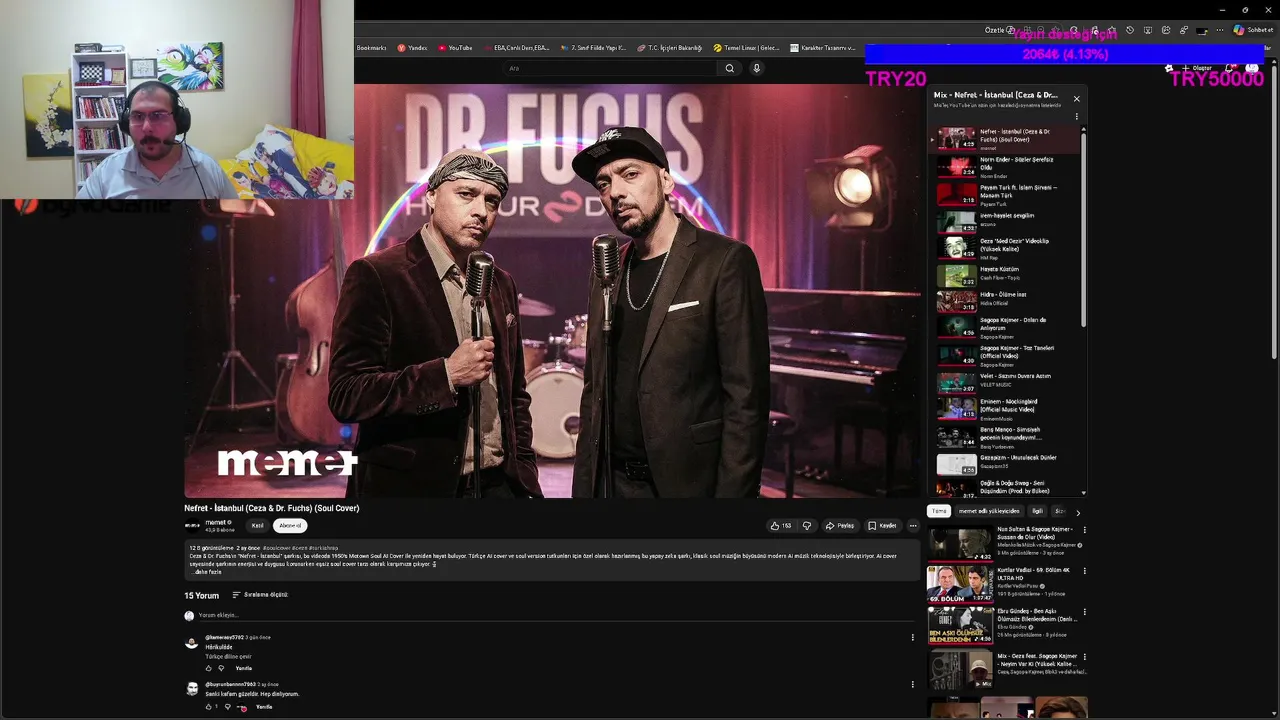Dislike the Härikulâde comment
This screenshot has width=1280, height=720.
[x=221, y=668]
